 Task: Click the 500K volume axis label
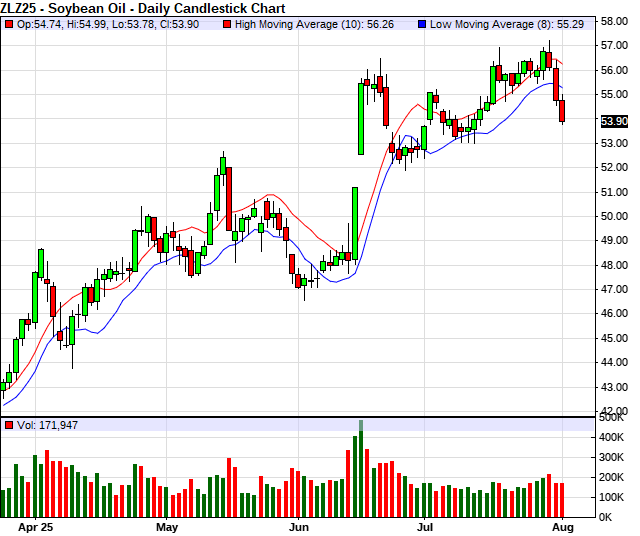(613, 421)
